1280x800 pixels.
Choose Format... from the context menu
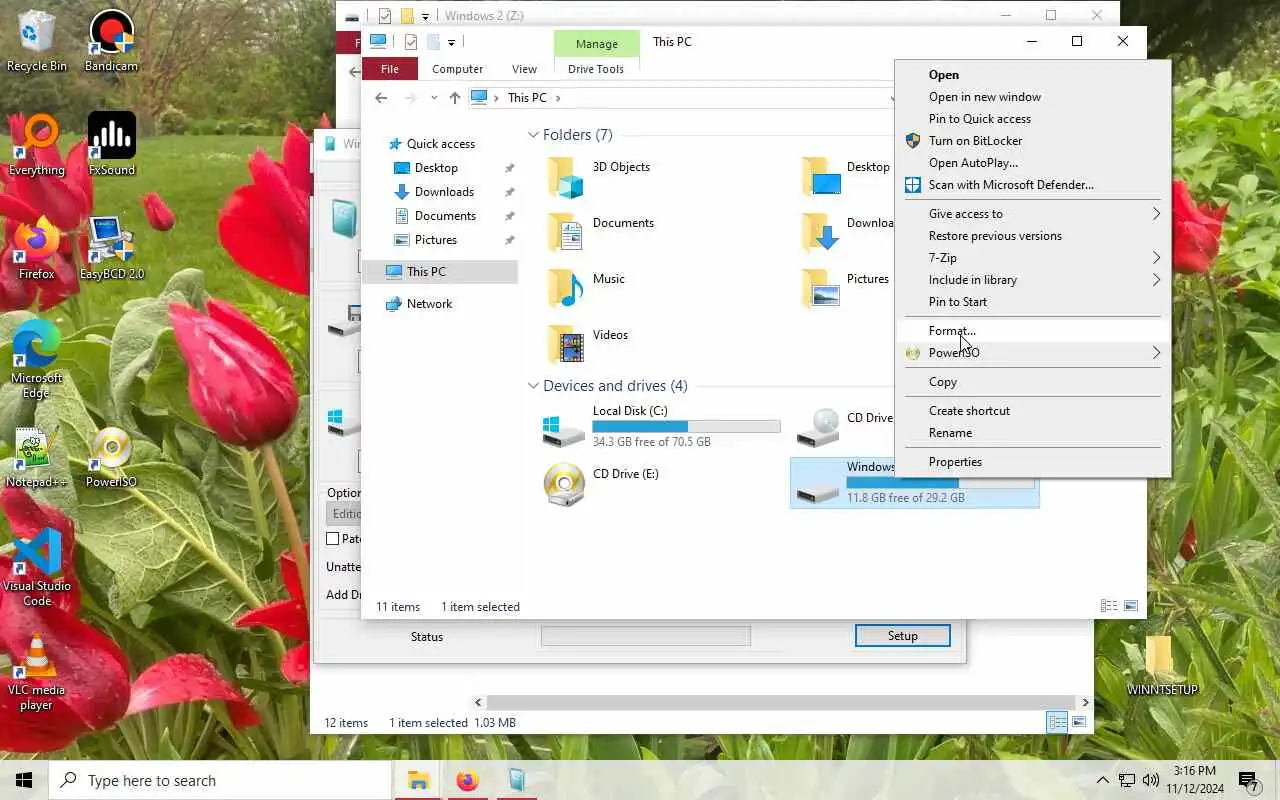[x=1033, y=331]
